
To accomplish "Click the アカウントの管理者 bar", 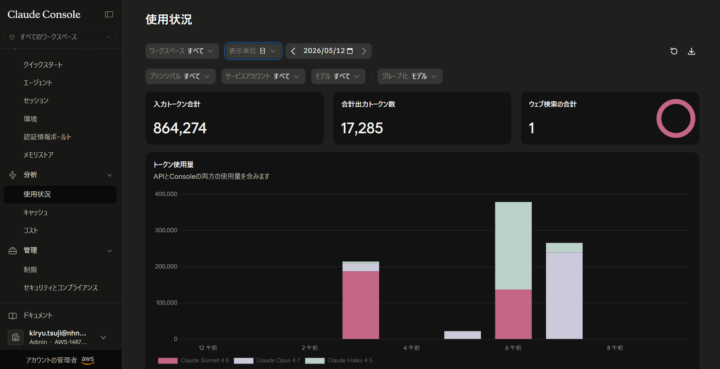I will click(x=61, y=360).
